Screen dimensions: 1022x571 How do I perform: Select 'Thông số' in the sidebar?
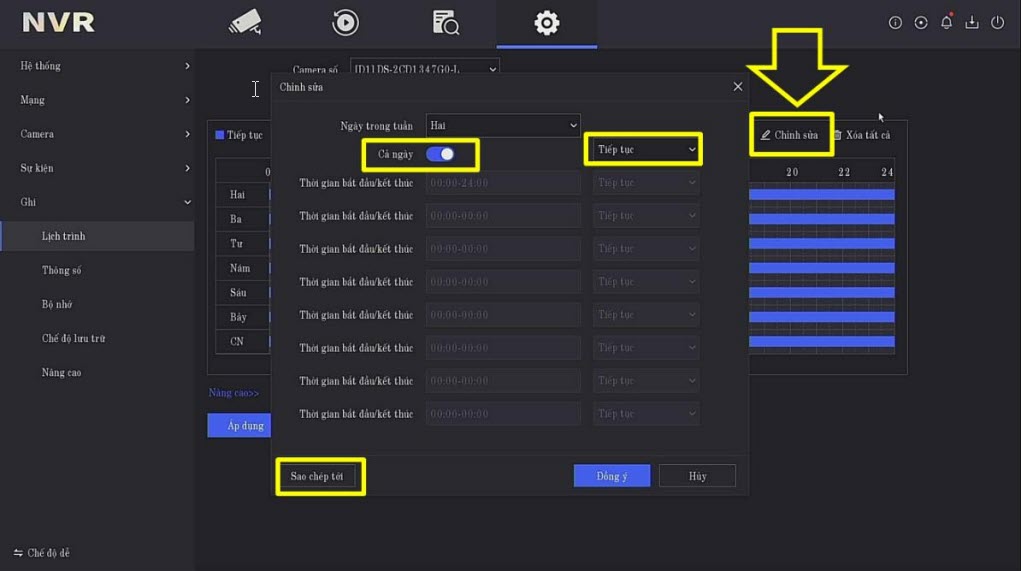[62, 270]
